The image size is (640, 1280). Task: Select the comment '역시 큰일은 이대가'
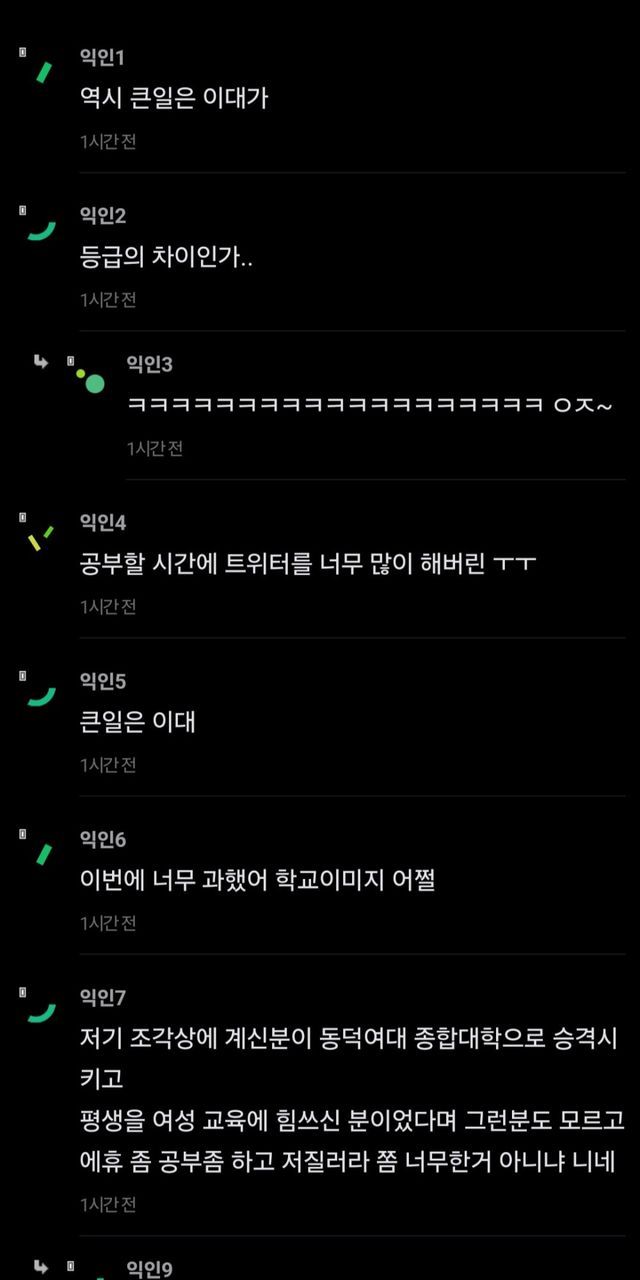coord(174,98)
